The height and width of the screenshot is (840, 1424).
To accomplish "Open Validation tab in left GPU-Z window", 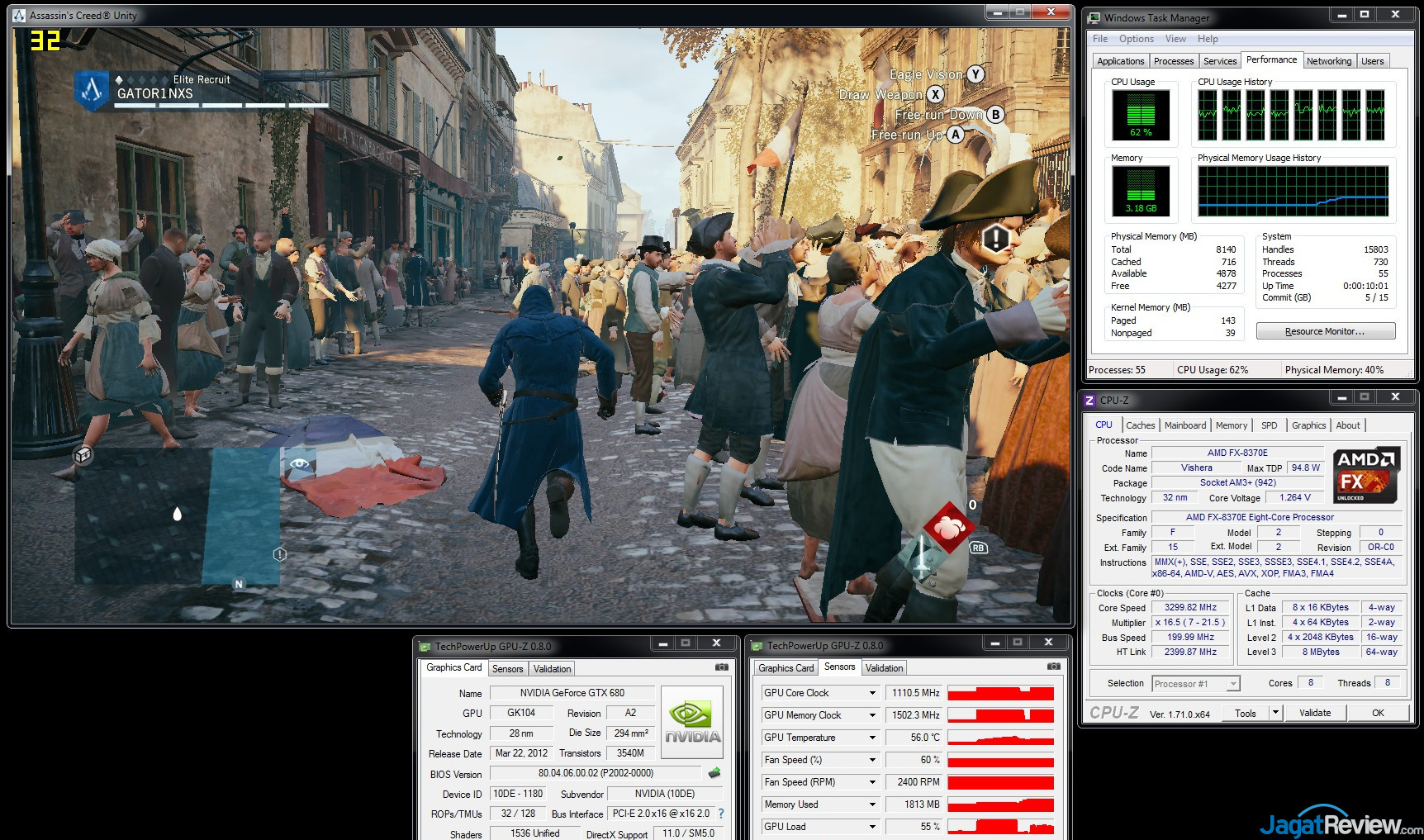I will tap(552, 669).
